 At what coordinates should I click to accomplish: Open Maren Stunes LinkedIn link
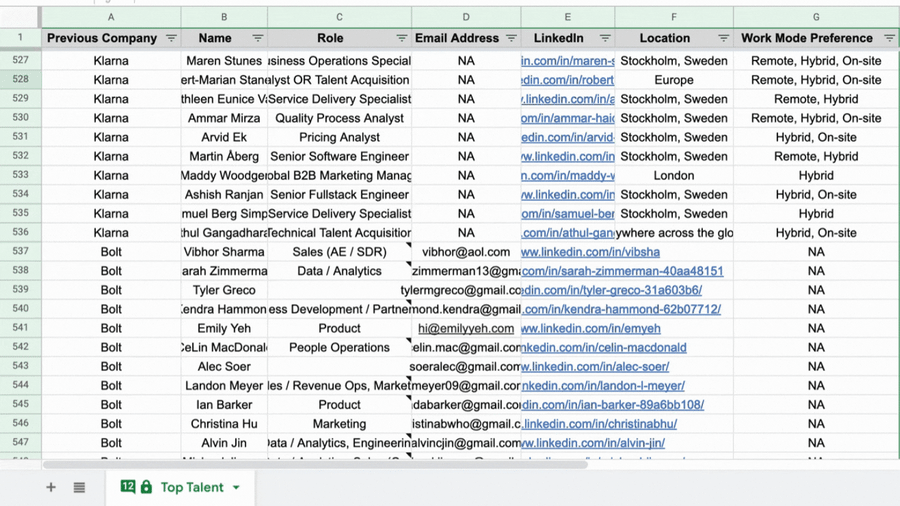(x=568, y=61)
